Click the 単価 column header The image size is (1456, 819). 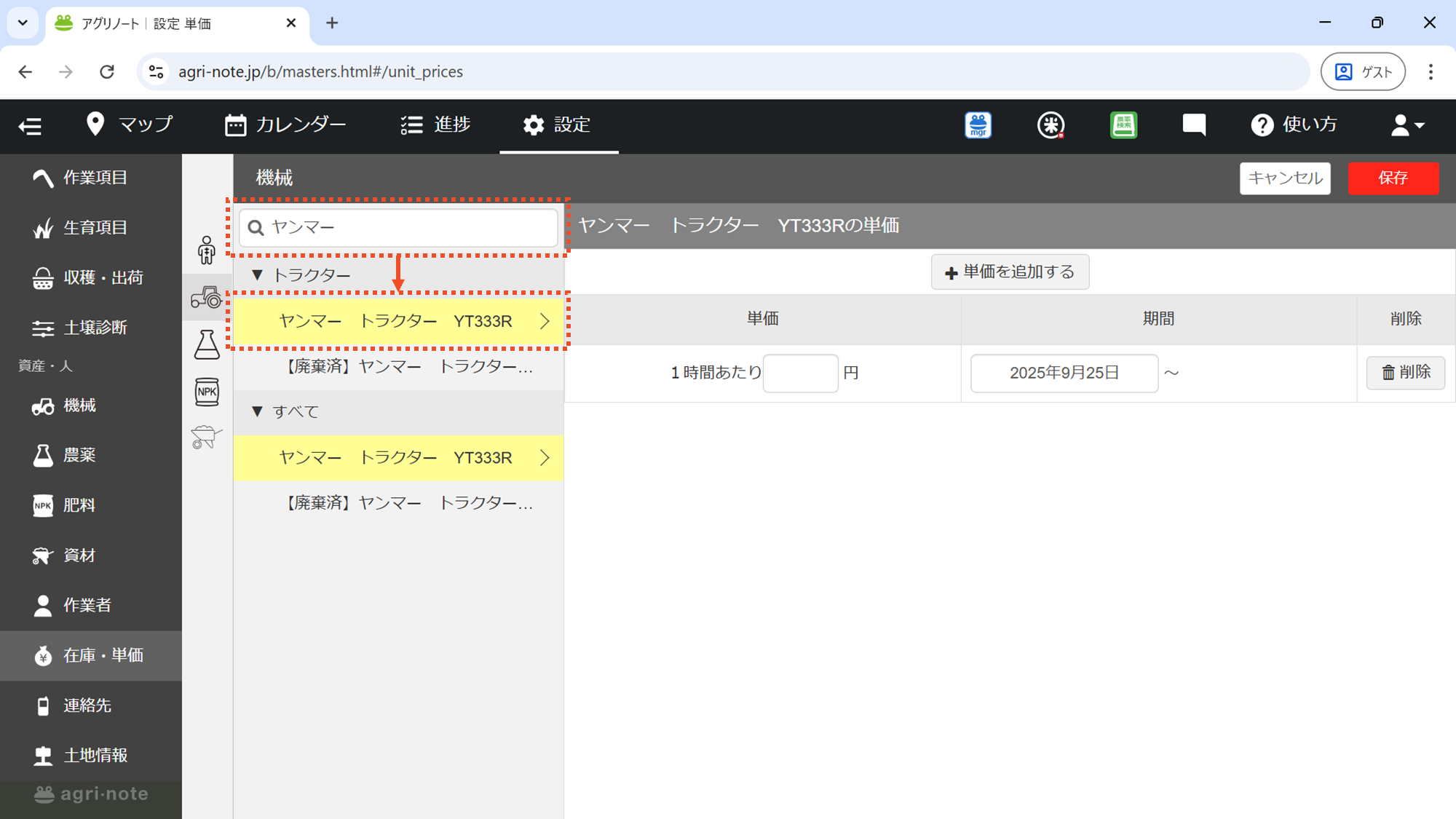click(x=762, y=319)
